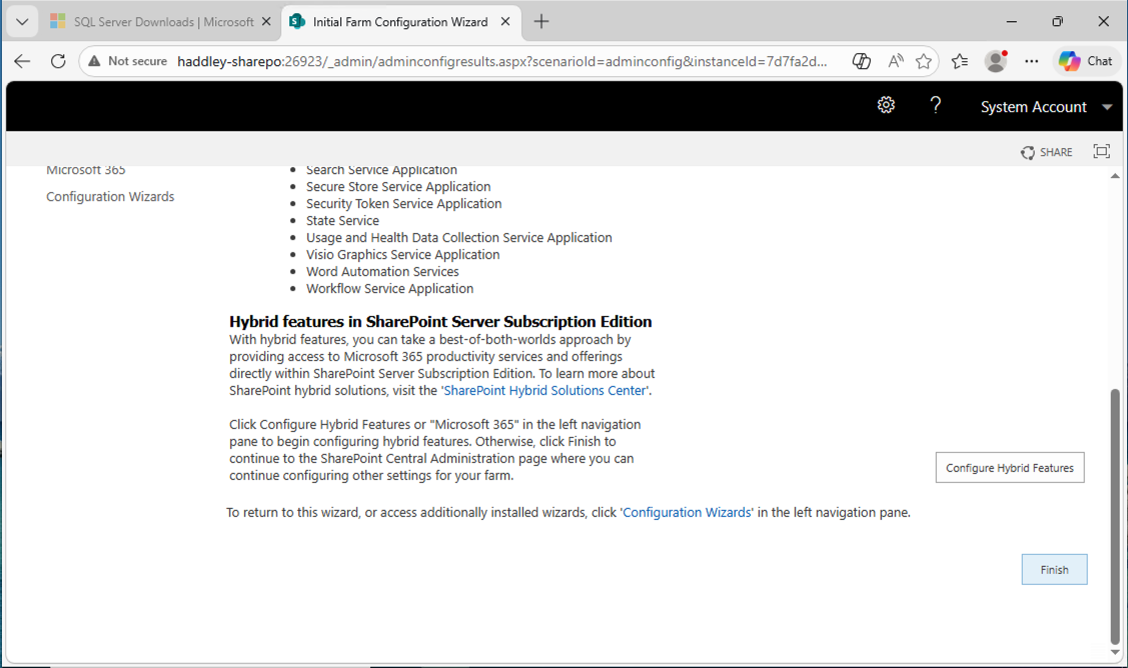Viewport: 1128px width, 668px height.
Task: Open Configuration Wizards in left navigation
Action: click(x=110, y=196)
